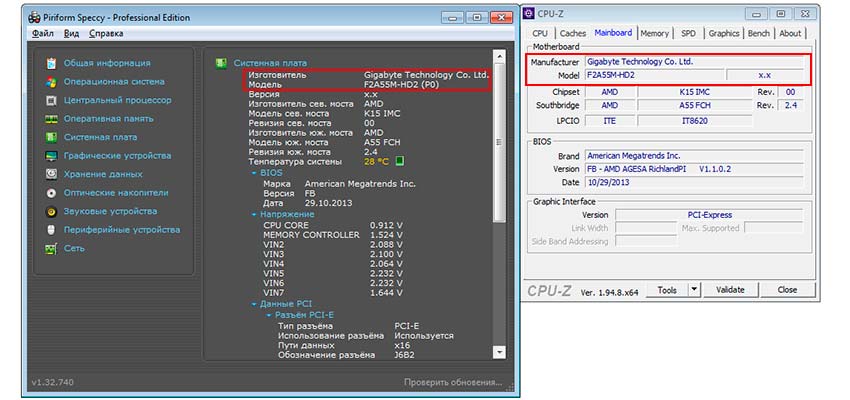Switch to the Memory tab in CPU-Z
This screenshot has height=400, width=850.
point(654,33)
